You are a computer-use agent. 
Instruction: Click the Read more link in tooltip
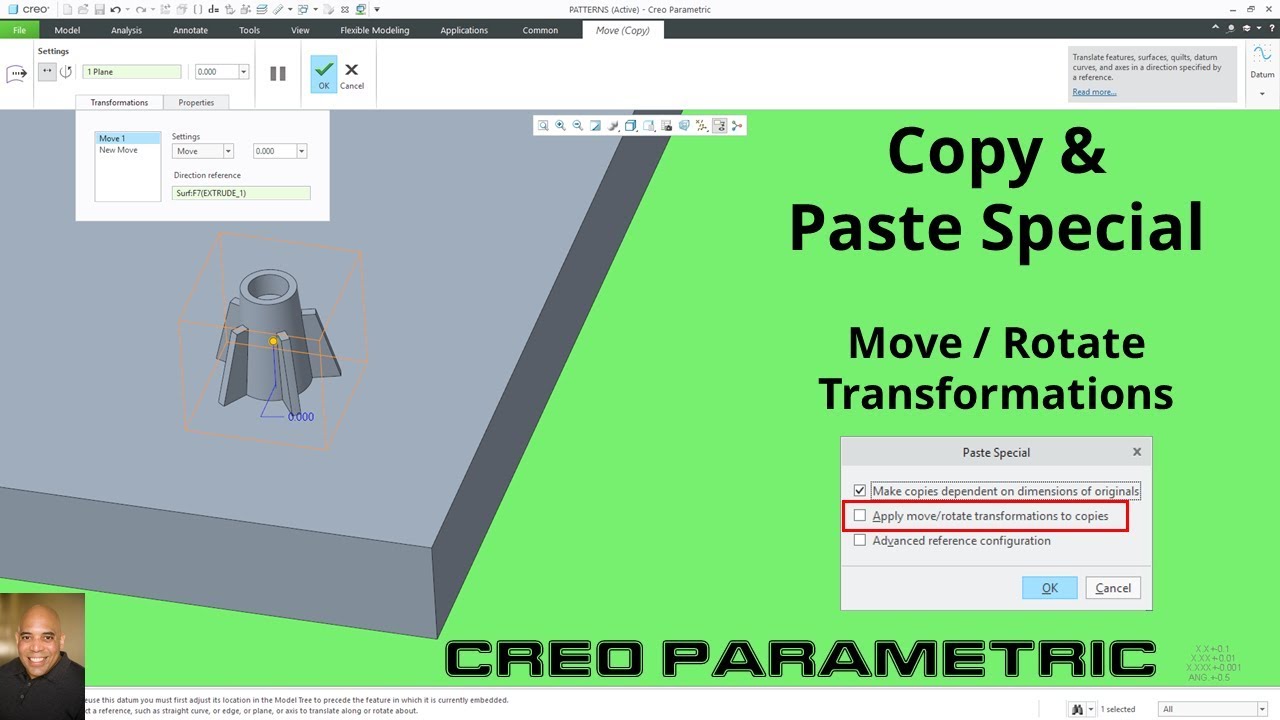click(1094, 92)
